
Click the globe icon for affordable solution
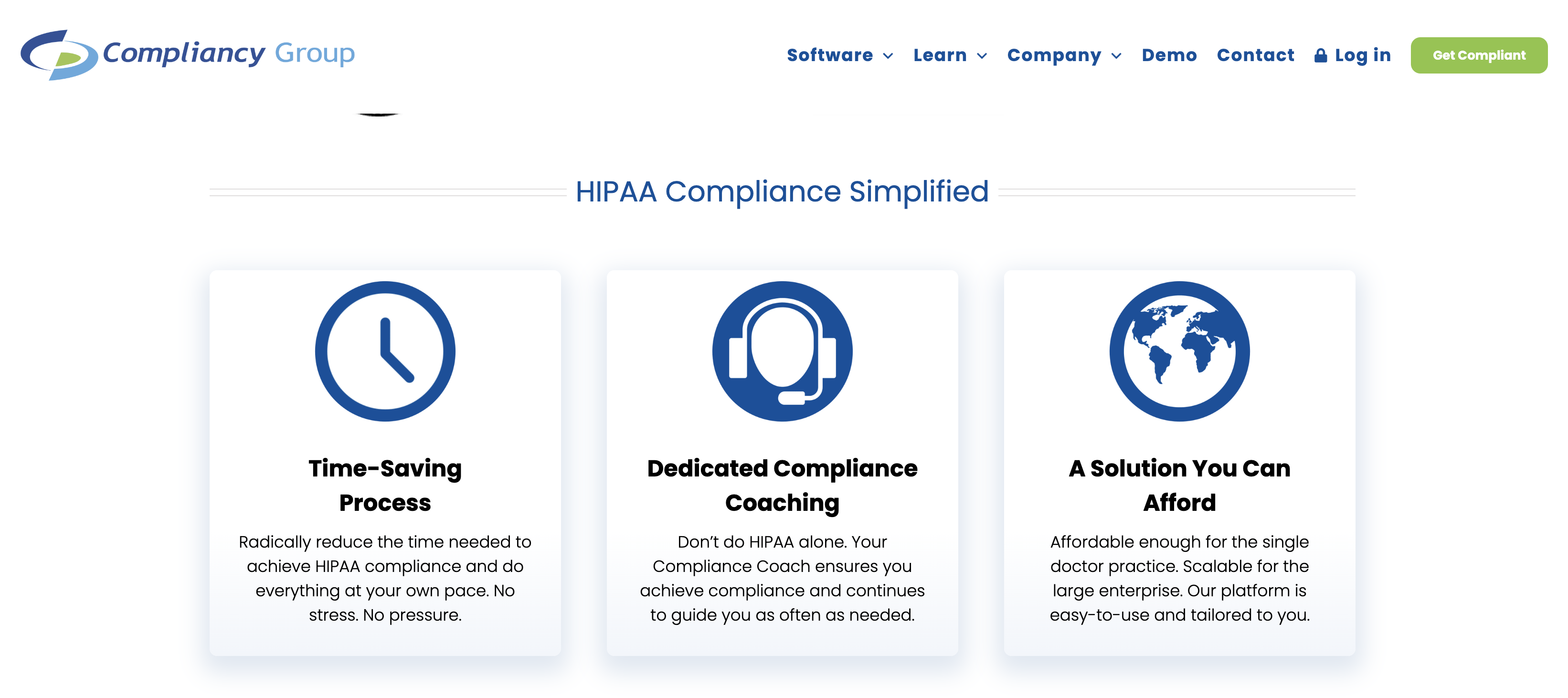coord(1179,351)
